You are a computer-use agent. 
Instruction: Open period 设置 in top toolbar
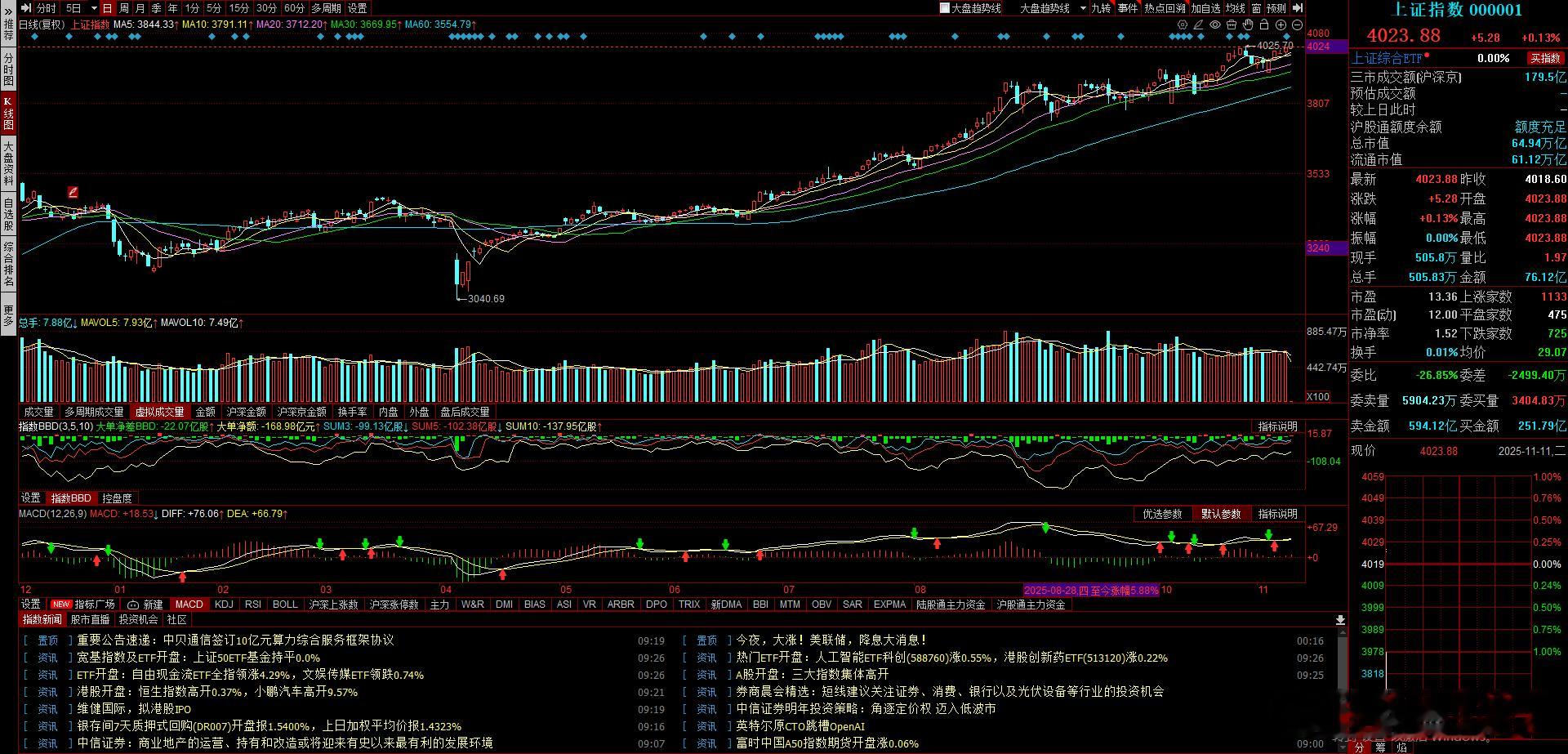pyautogui.click(x=358, y=8)
